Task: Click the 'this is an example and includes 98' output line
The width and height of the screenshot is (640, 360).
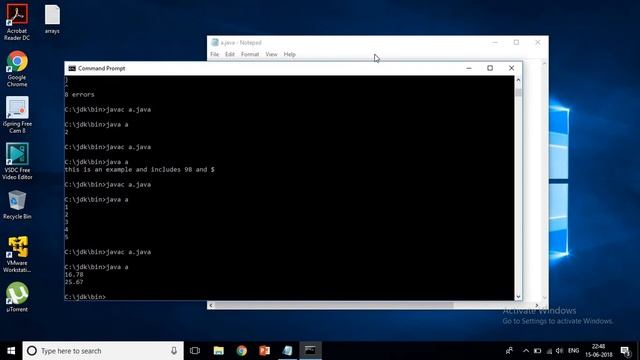Action: (139, 169)
